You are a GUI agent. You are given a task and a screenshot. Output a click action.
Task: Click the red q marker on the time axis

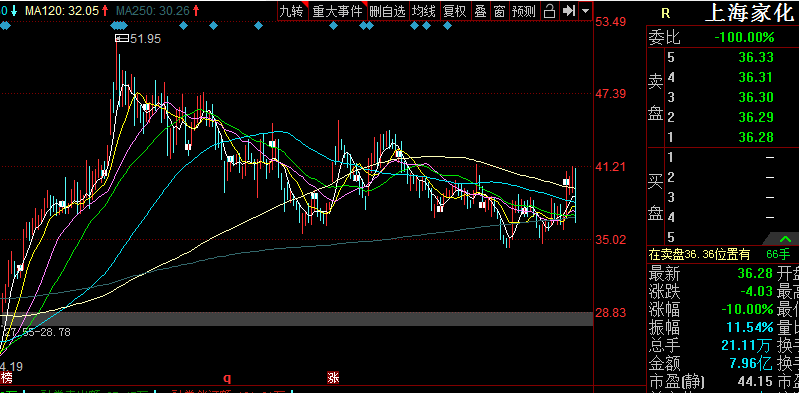tap(227, 378)
